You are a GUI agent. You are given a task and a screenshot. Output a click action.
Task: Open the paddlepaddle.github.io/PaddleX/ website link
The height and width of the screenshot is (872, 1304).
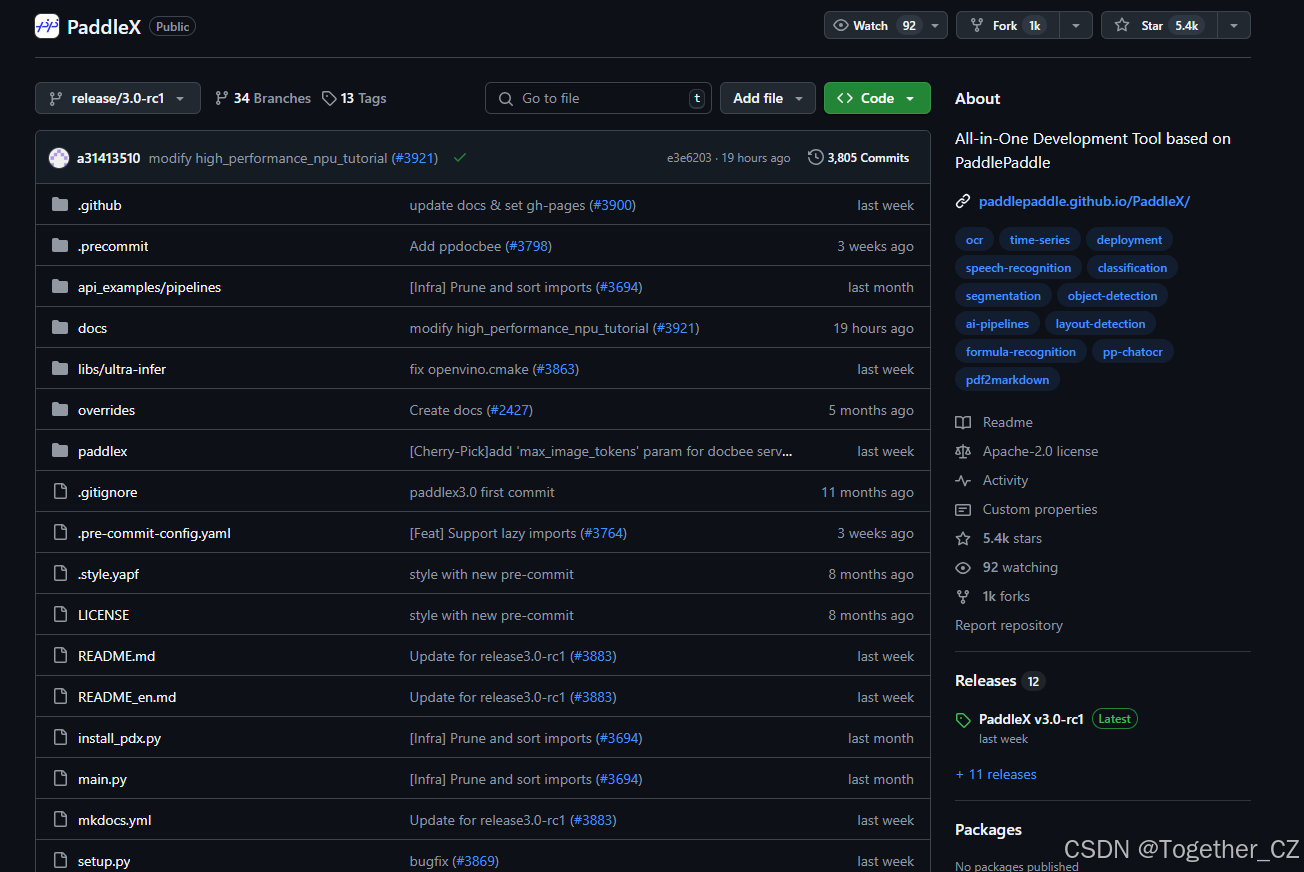(1084, 201)
